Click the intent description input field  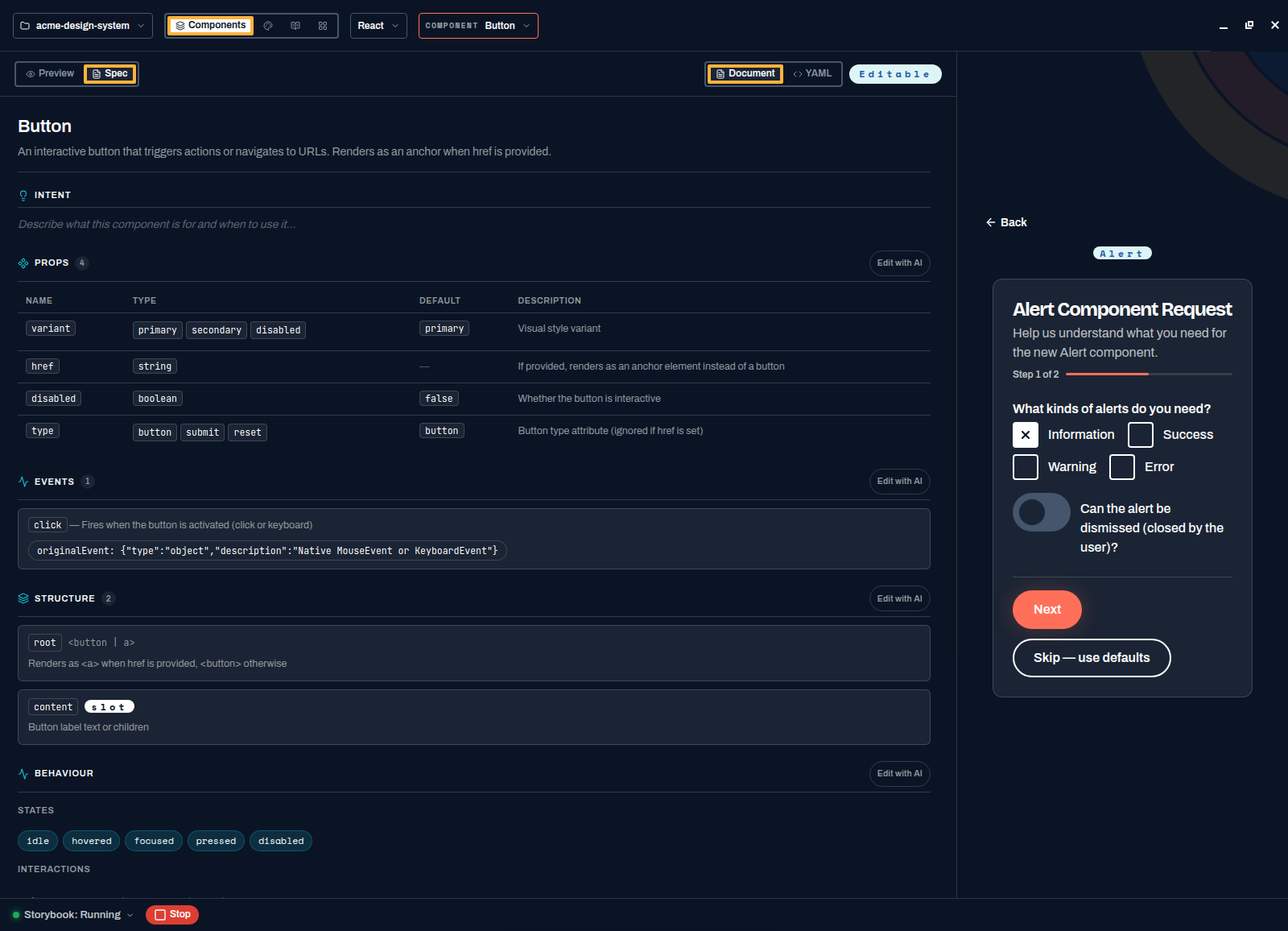pyautogui.click(x=474, y=225)
